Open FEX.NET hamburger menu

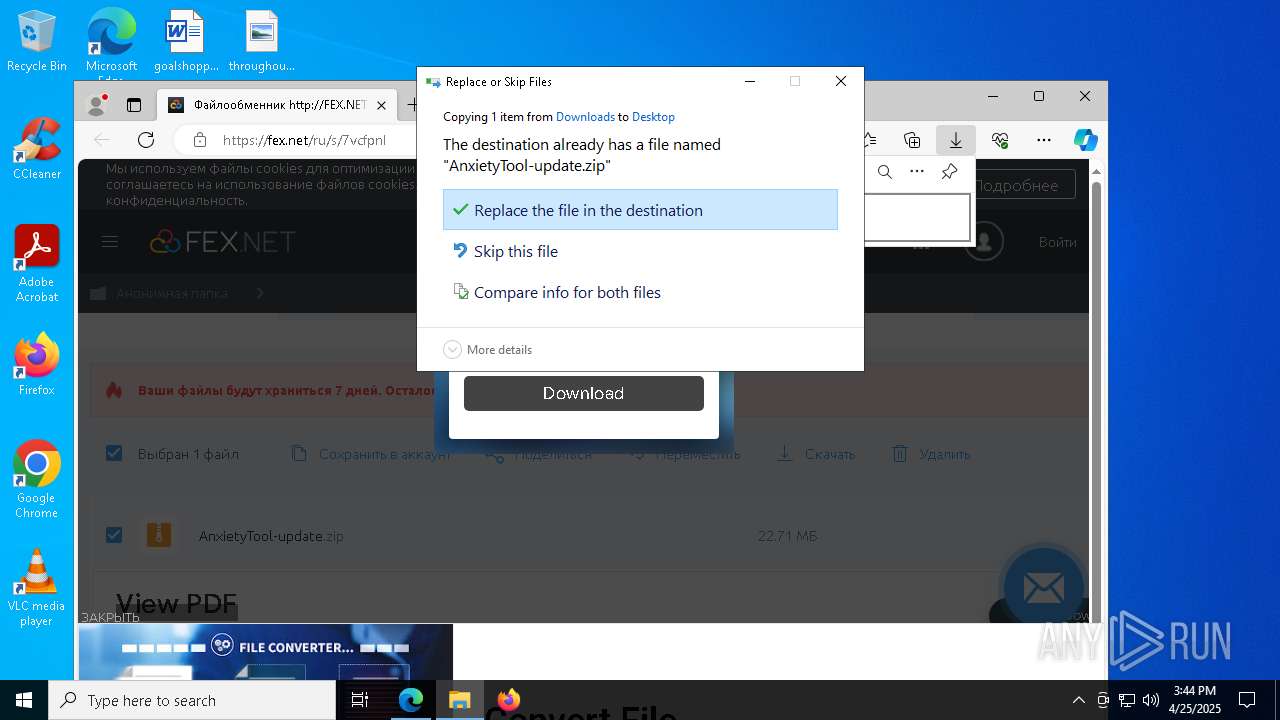point(110,242)
